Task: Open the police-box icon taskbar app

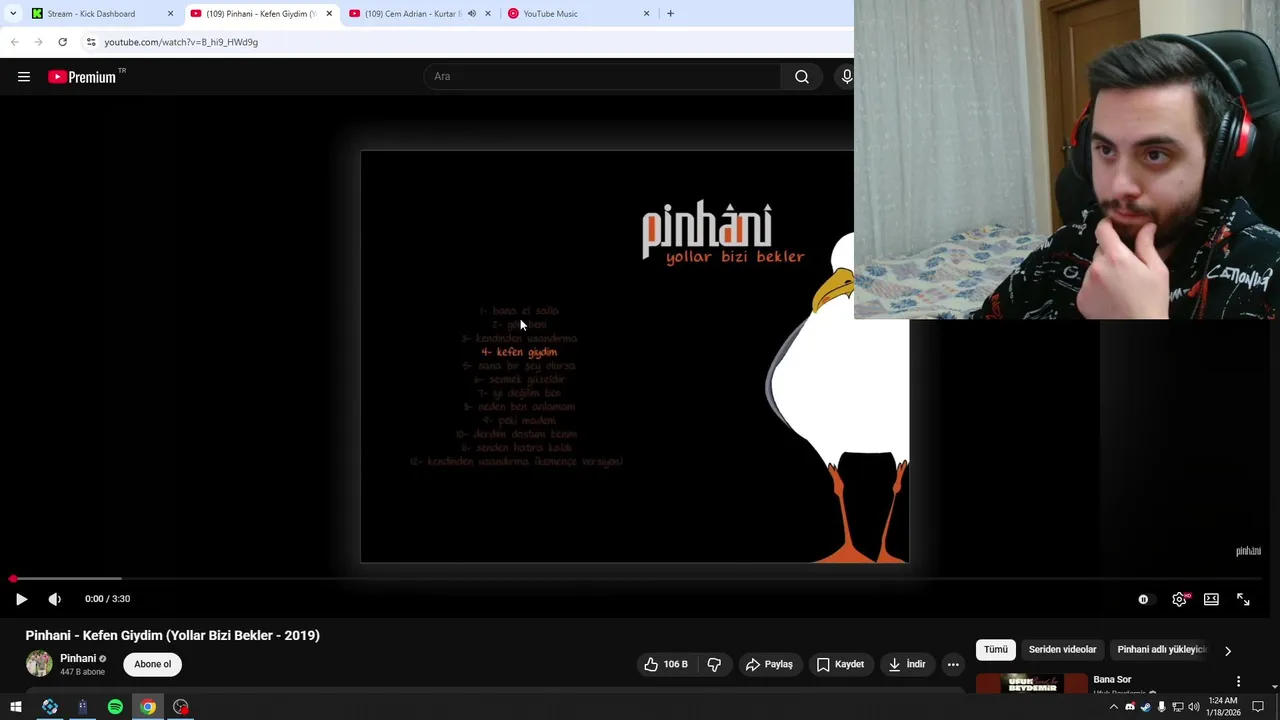Action: [82, 707]
